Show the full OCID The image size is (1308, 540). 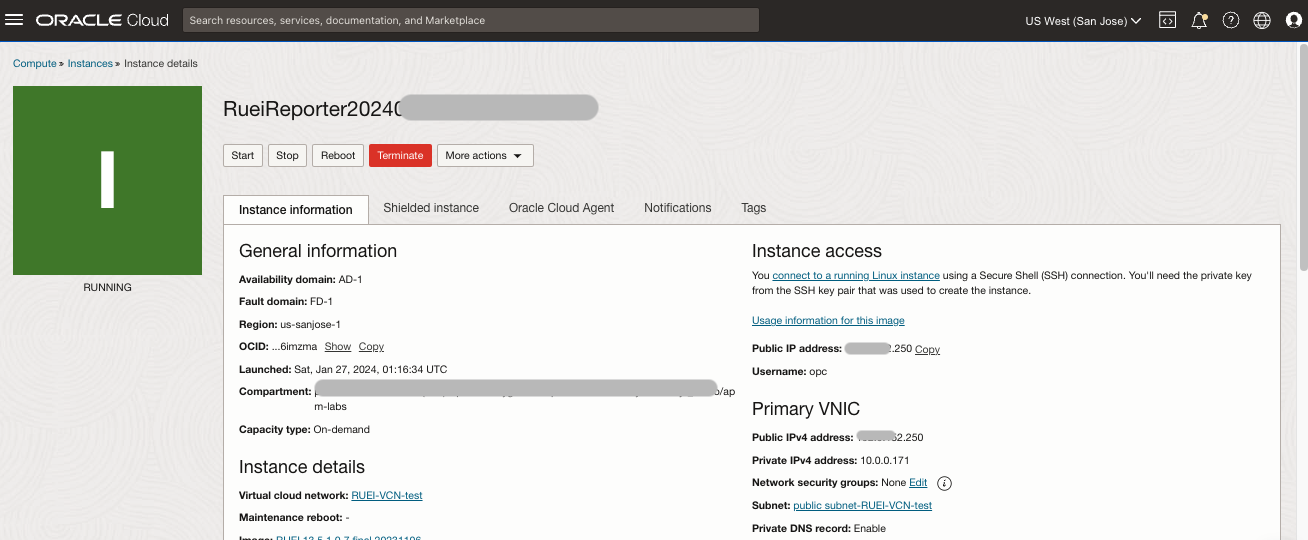click(x=338, y=347)
